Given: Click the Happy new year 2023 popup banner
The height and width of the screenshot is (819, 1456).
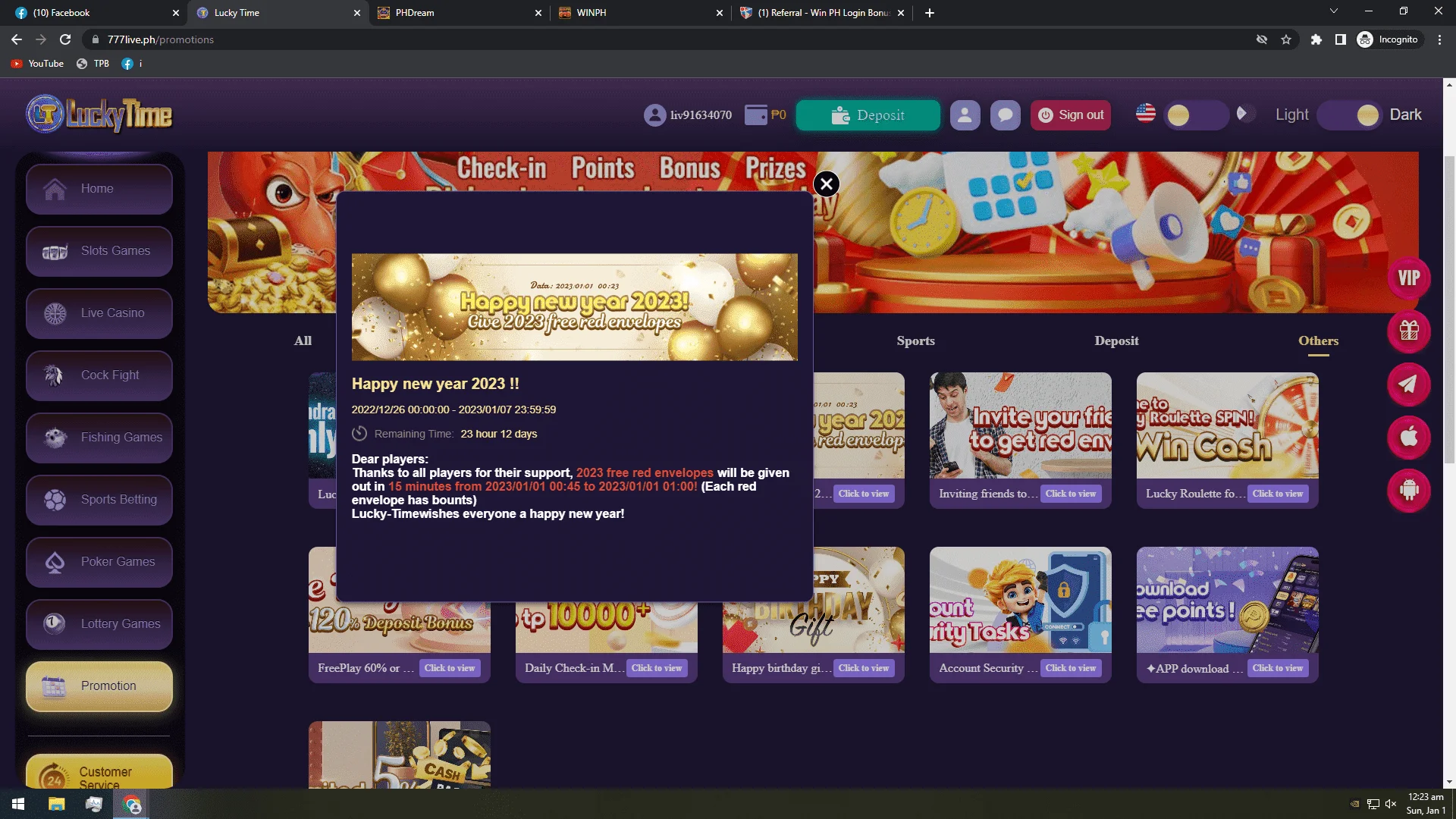Looking at the screenshot, I should 575,307.
